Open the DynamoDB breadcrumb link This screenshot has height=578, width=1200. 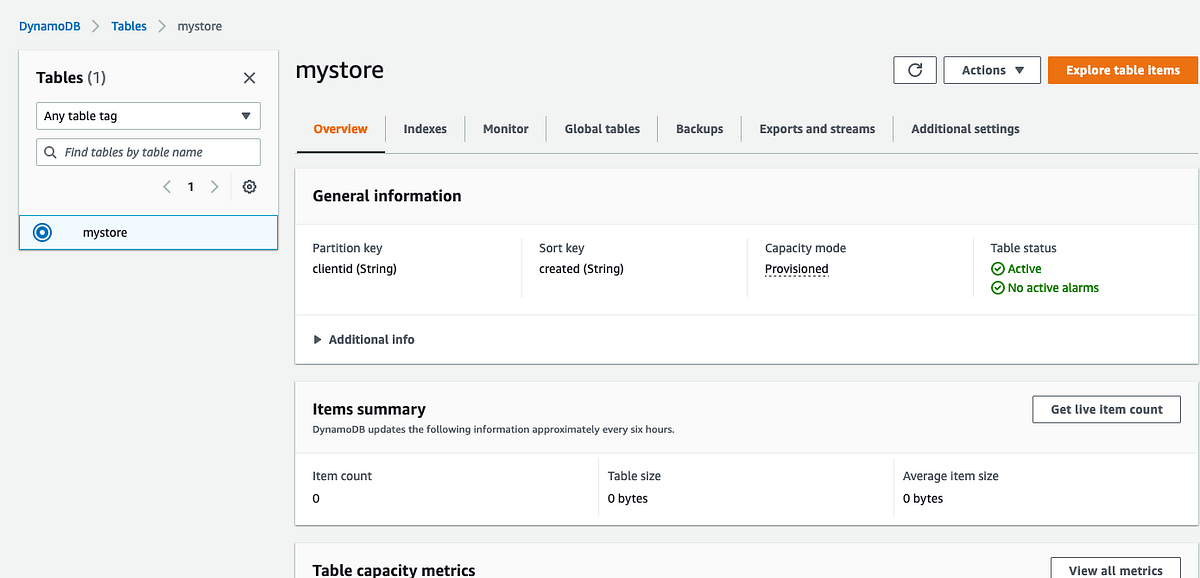pos(48,25)
